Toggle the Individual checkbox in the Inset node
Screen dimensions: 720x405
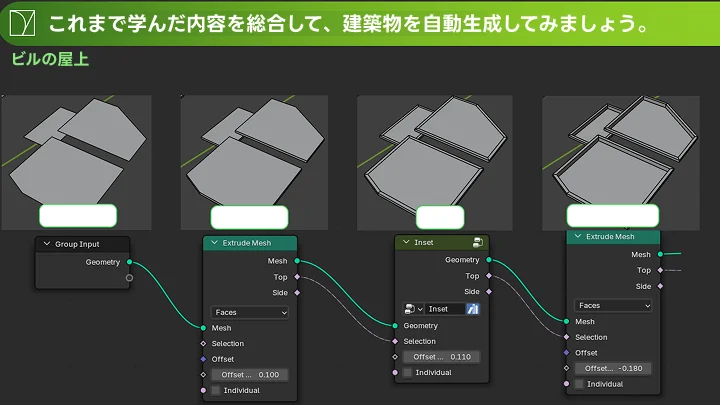(x=407, y=372)
